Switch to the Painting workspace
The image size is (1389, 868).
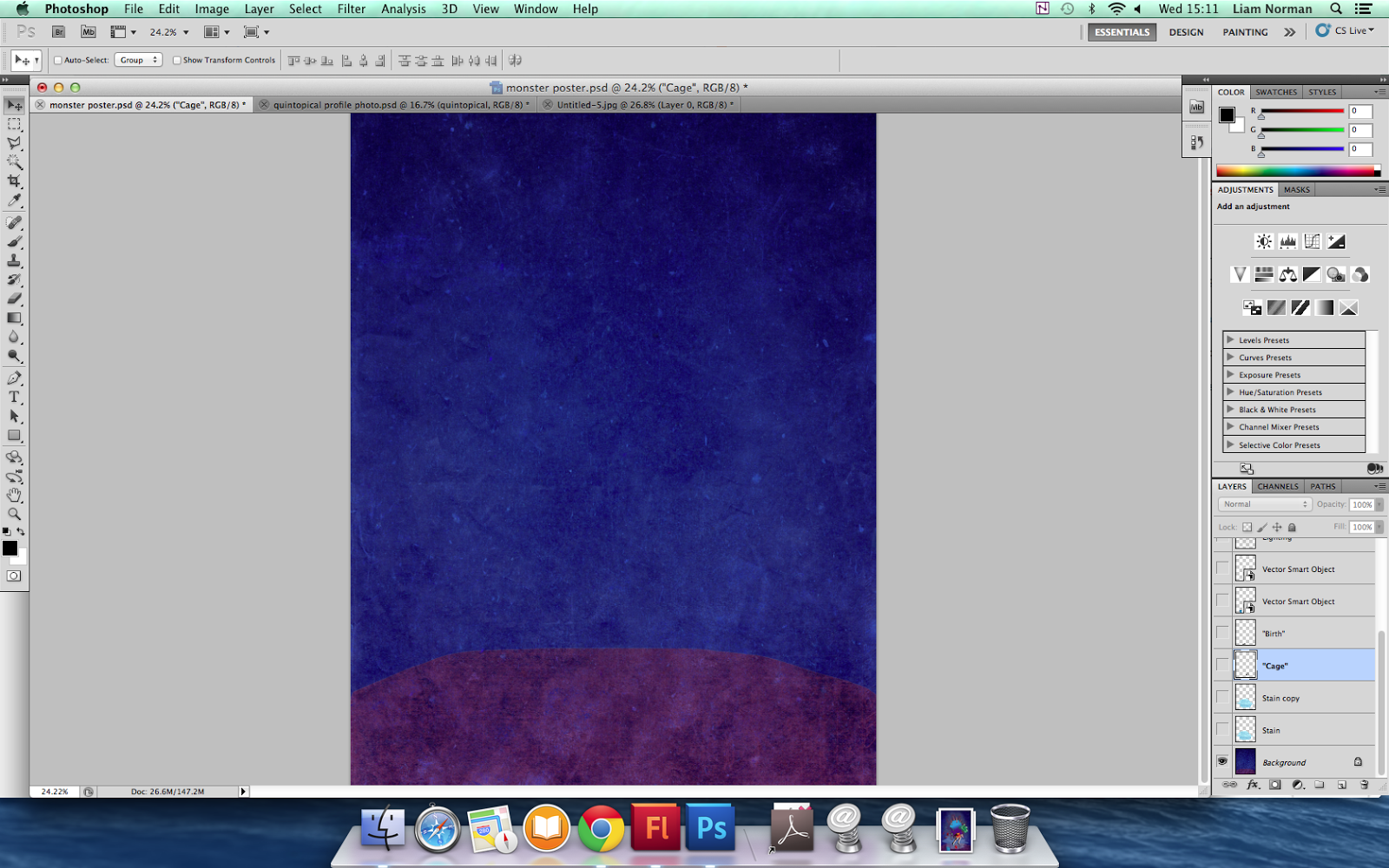click(x=1245, y=32)
